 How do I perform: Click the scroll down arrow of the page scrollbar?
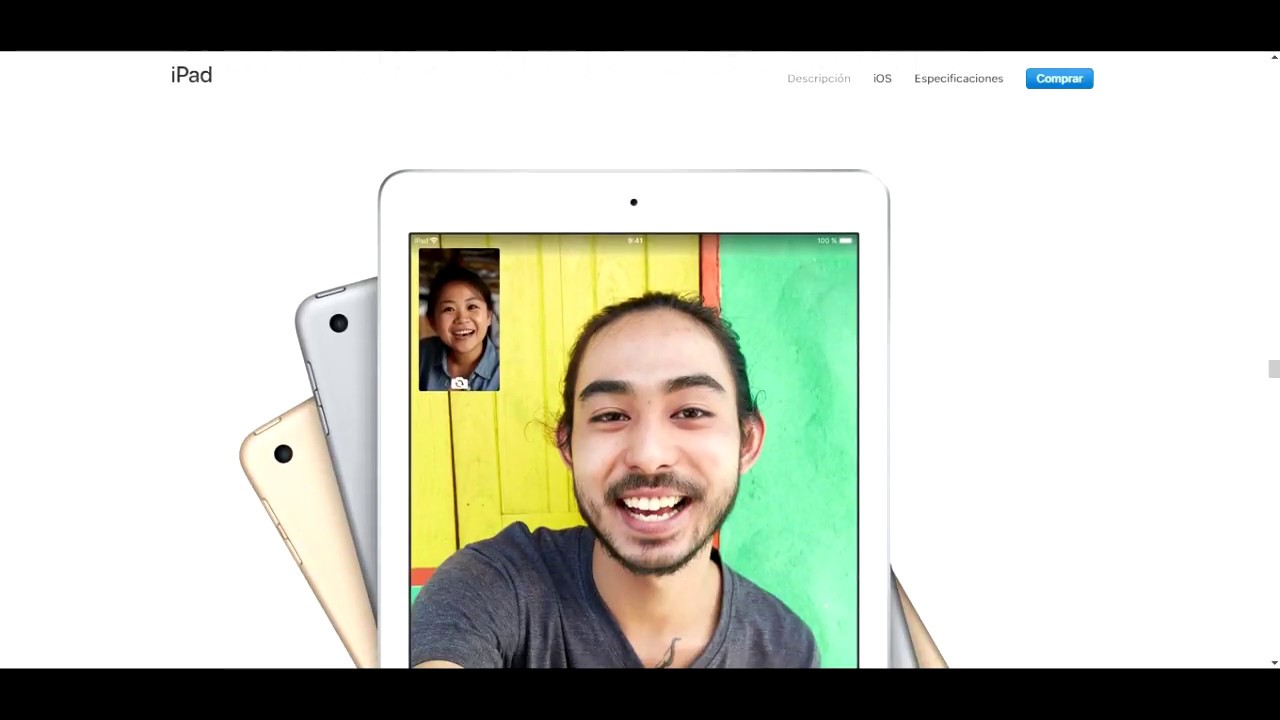[1274, 662]
